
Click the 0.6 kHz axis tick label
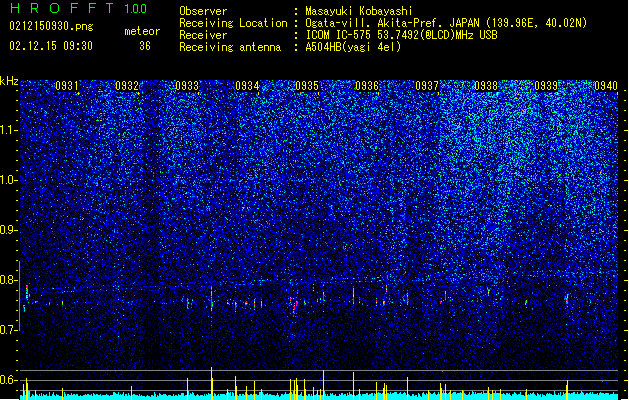pyautogui.click(x=9, y=380)
